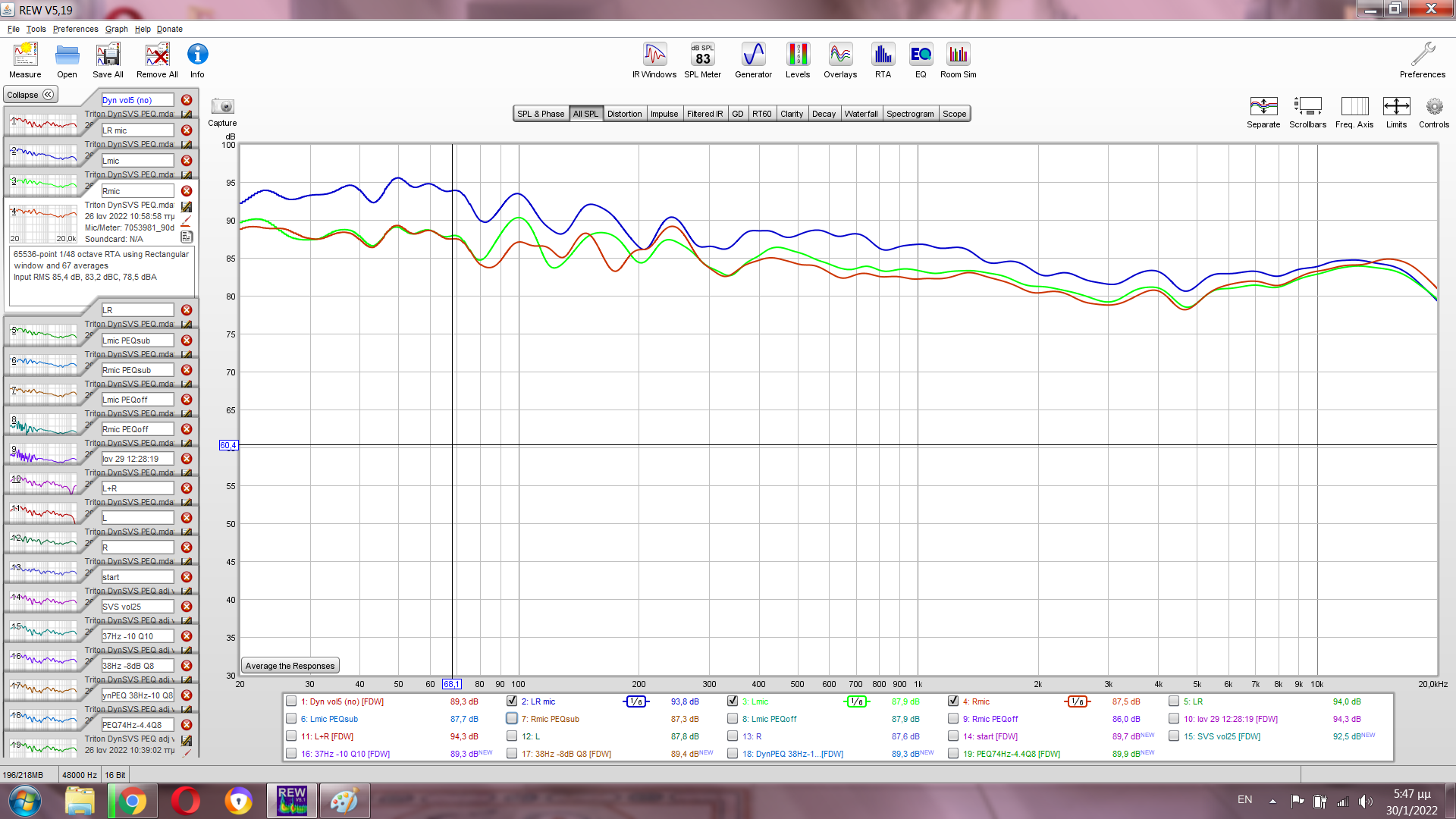Screen dimensions: 1456x819
Task: Open smoothing selector for Lmic trace
Action: pos(856,701)
